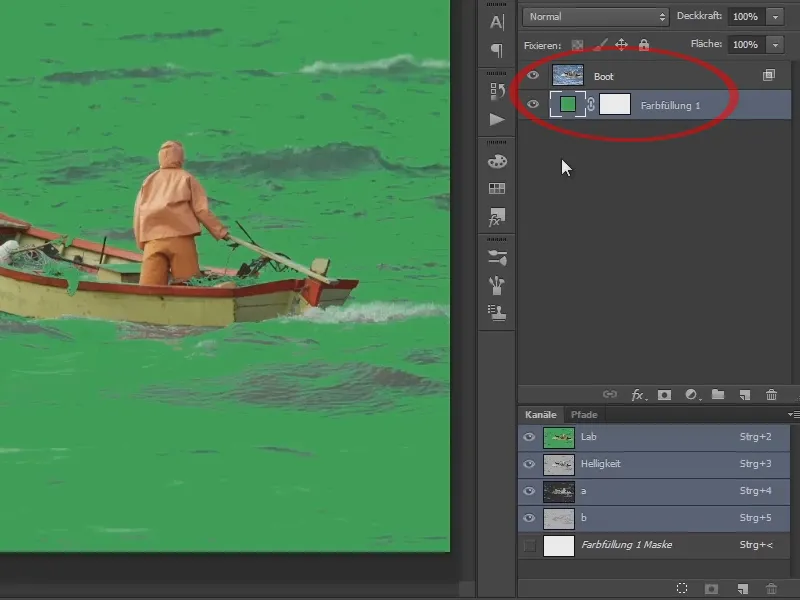Switch to the Kanäle tab
The height and width of the screenshot is (600, 800).
(x=541, y=415)
